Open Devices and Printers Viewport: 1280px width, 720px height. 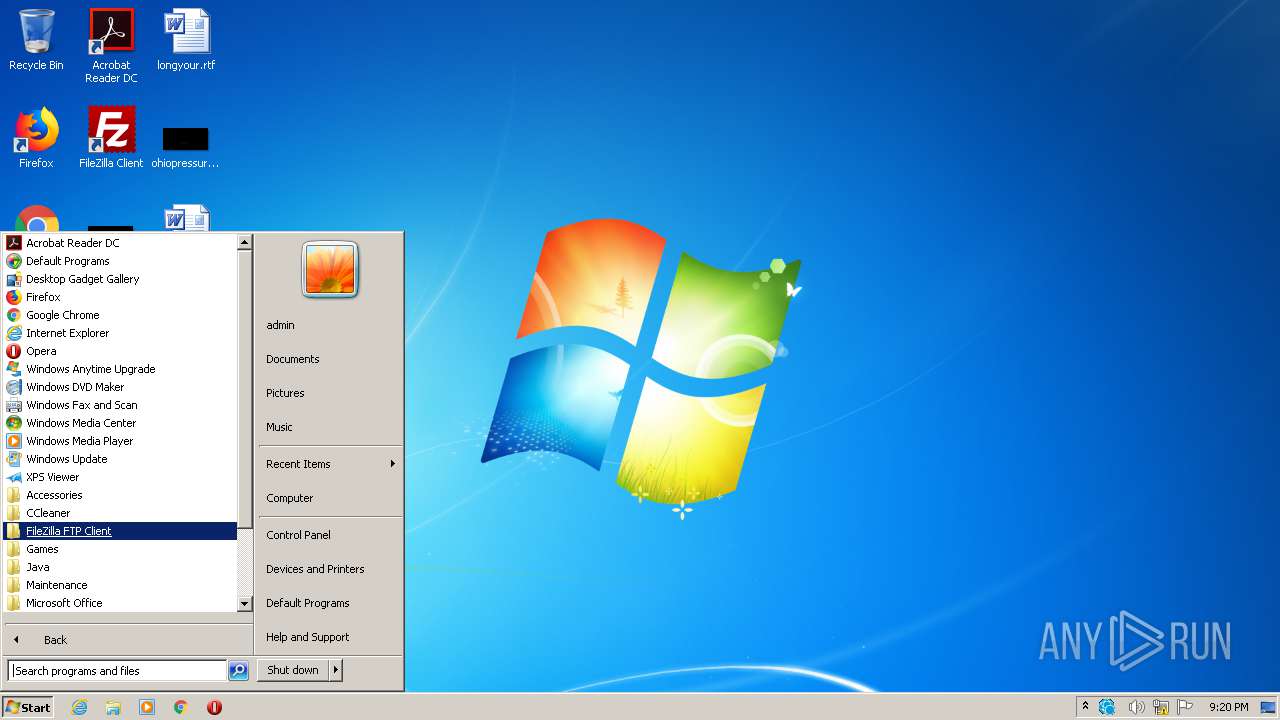click(x=330, y=569)
